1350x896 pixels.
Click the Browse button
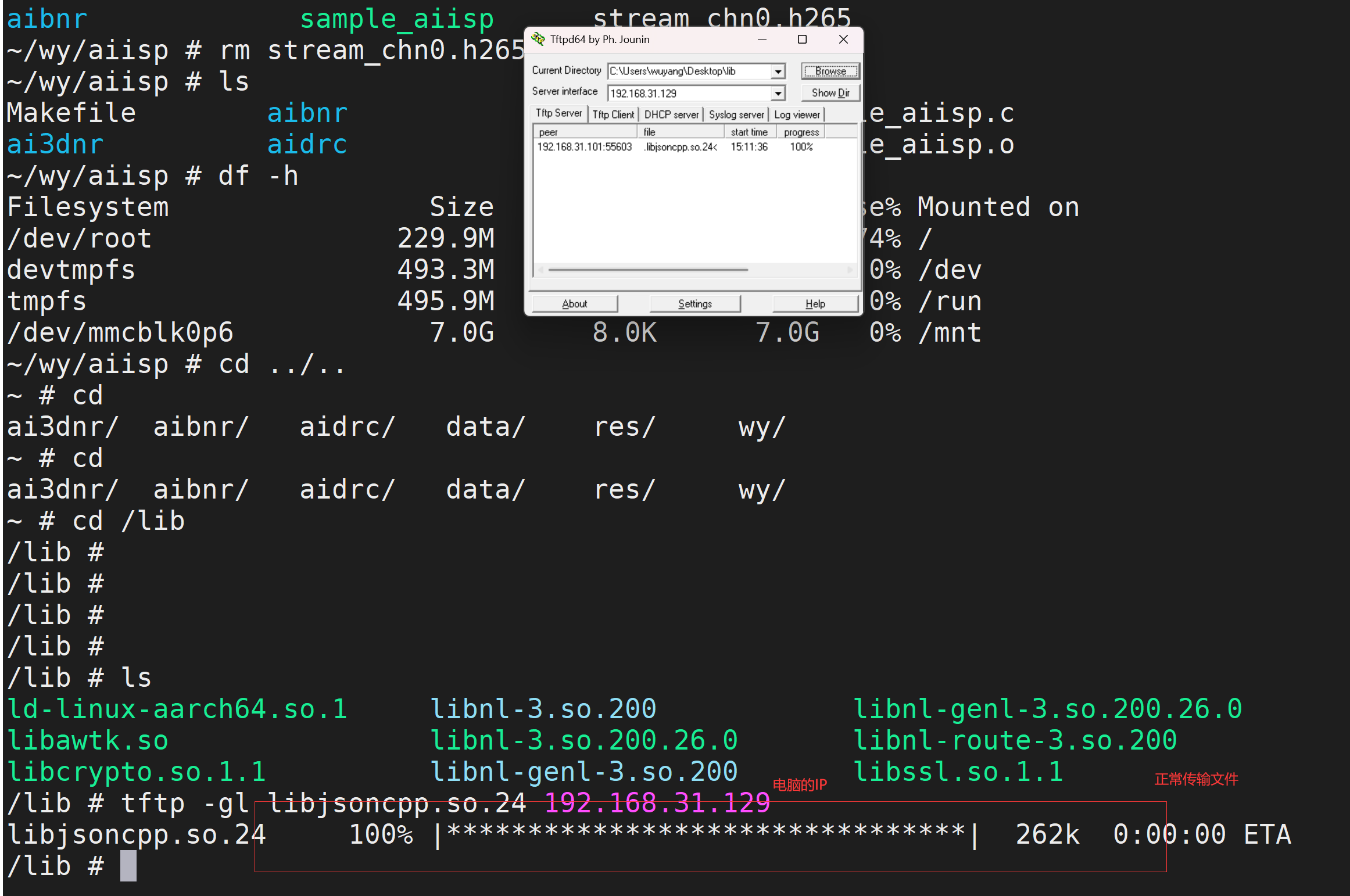(x=830, y=71)
